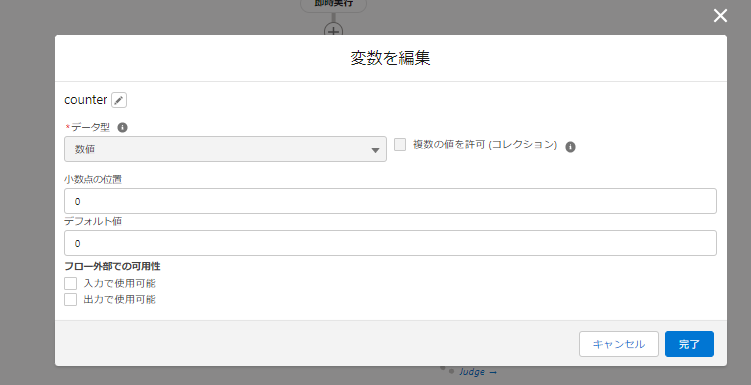Click the 即時実行 node on the canvas

click(x=333, y=4)
